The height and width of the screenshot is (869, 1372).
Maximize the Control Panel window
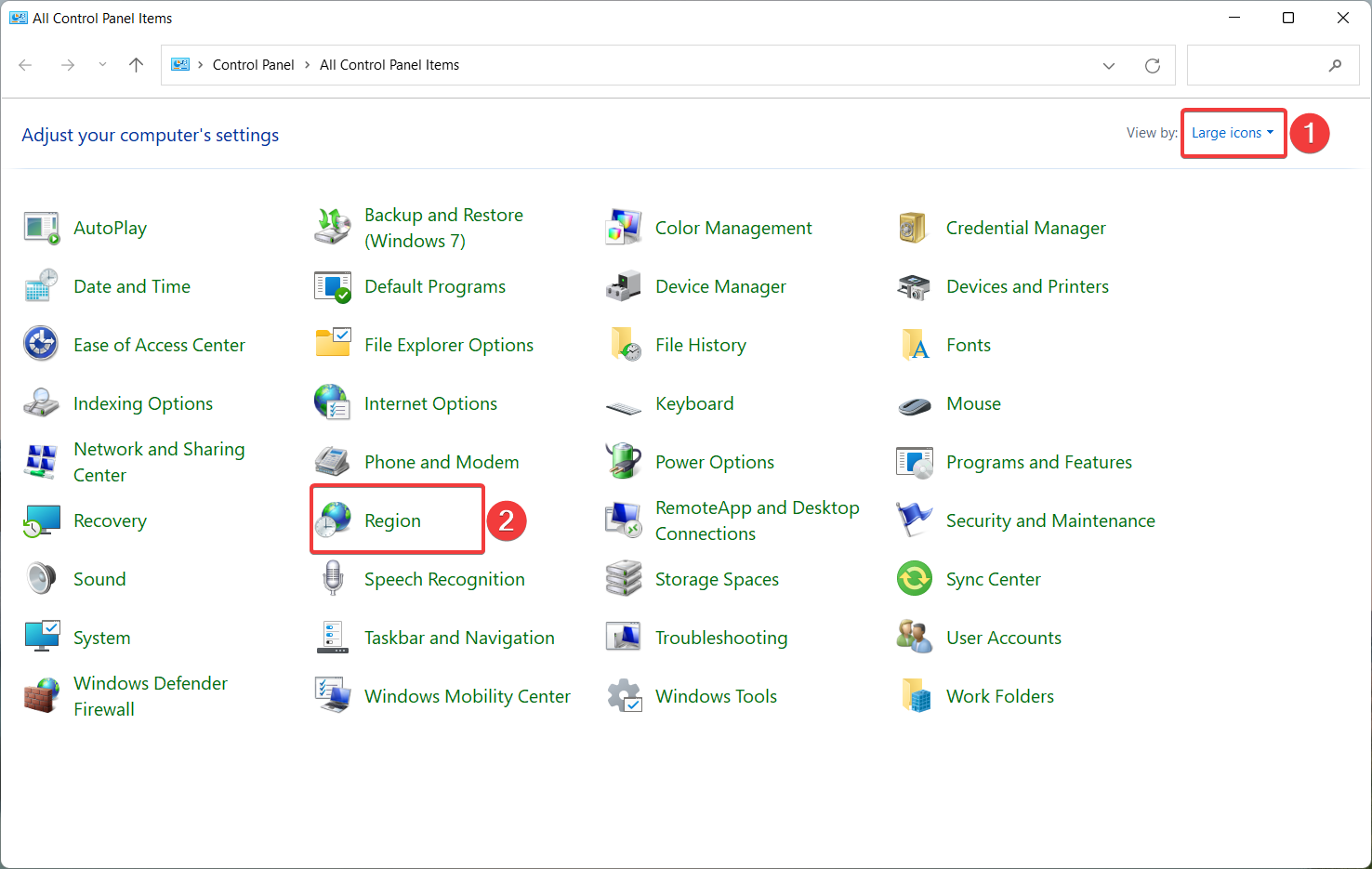pyautogui.click(x=1288, y=18)
